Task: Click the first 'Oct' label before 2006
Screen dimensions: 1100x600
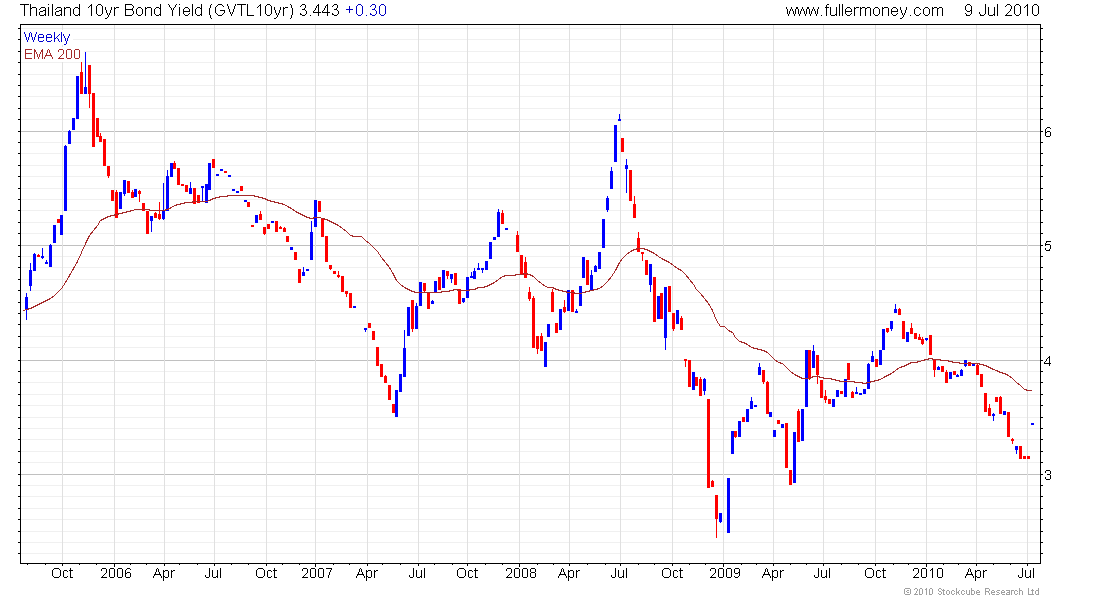Action: pos(62,573)
